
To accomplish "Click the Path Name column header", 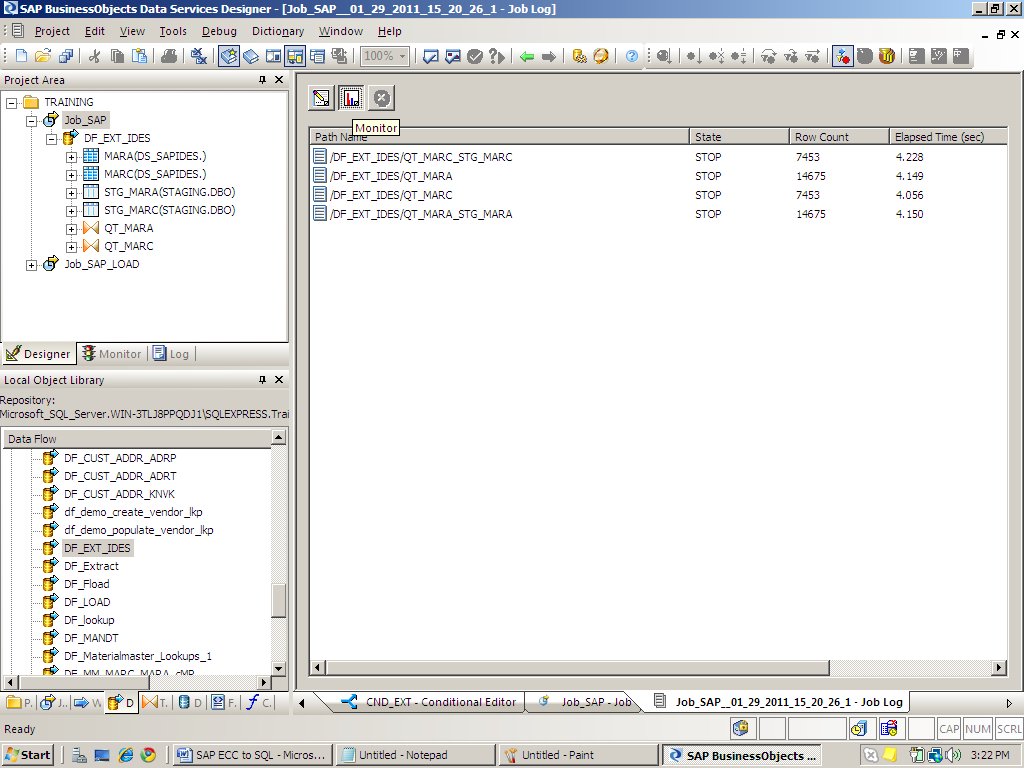I will (x=500, y=136).
